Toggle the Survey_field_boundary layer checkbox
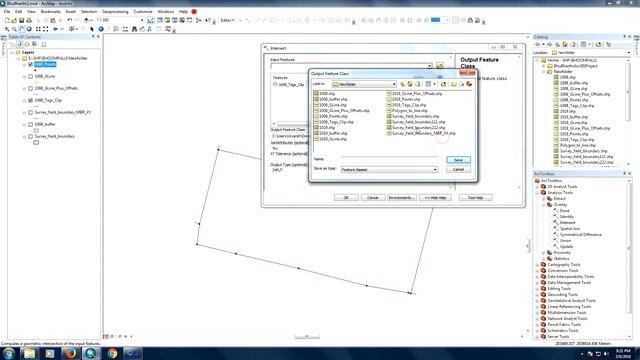Screen dimensions: 640x360 tap(30, 136)
